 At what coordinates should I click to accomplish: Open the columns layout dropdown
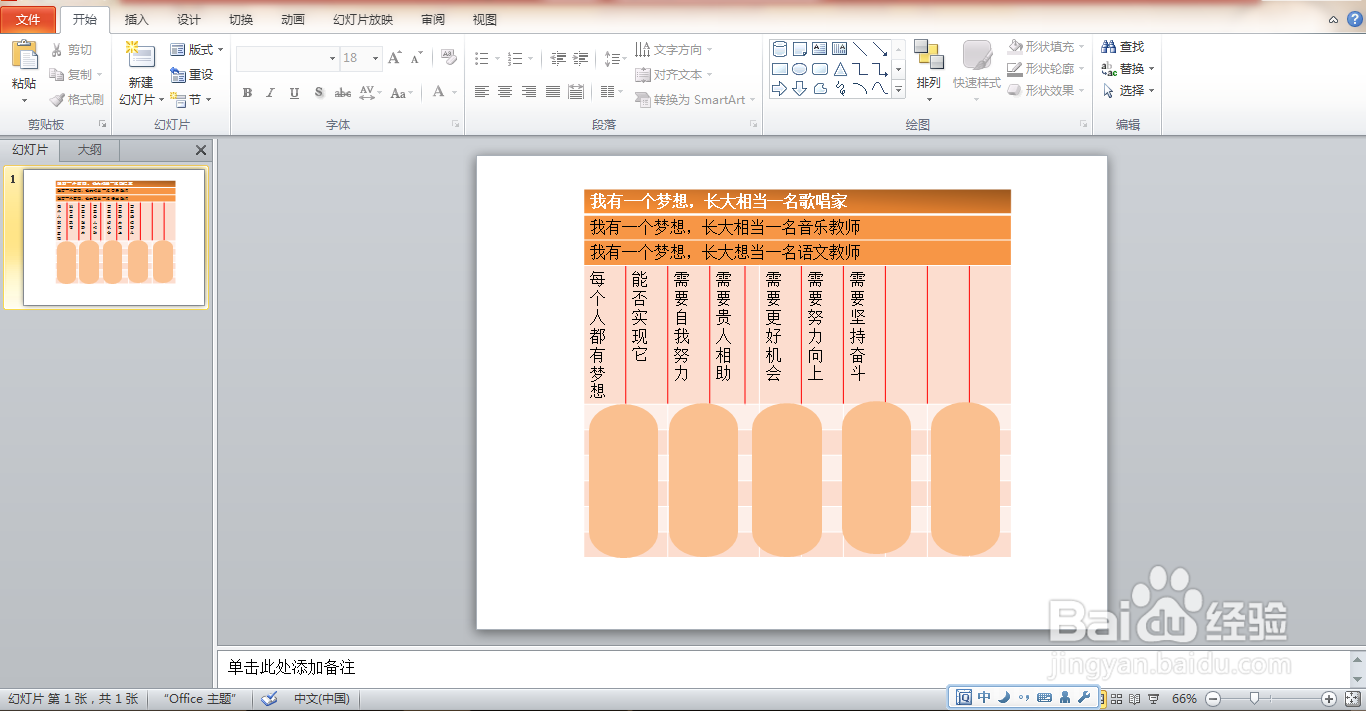(x=611, y=92)
